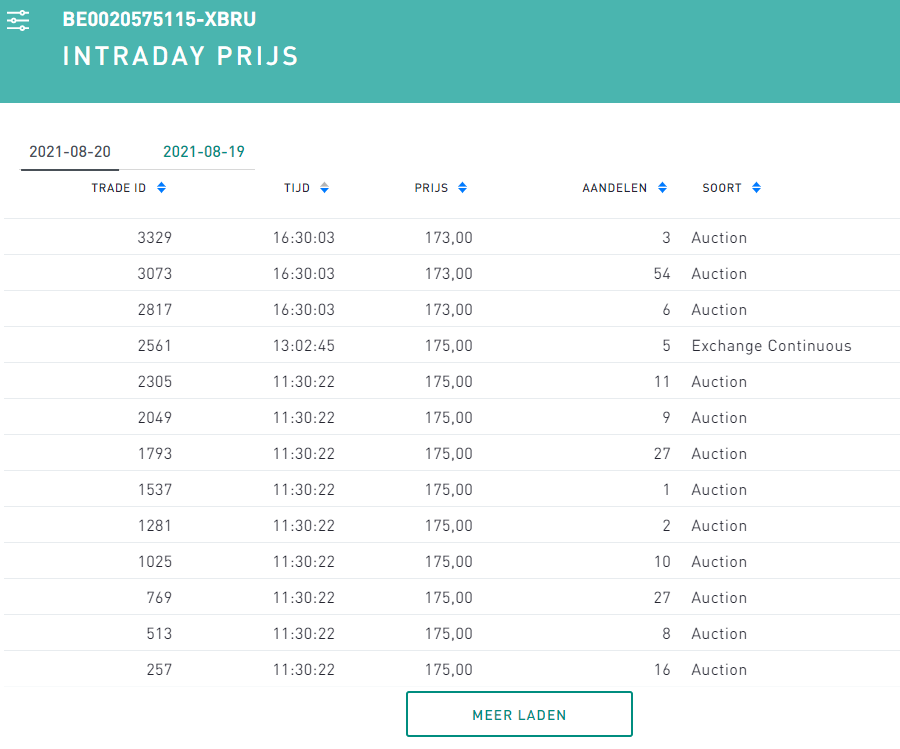Select the 2021-08-20 tab

[x=70, y=152]
